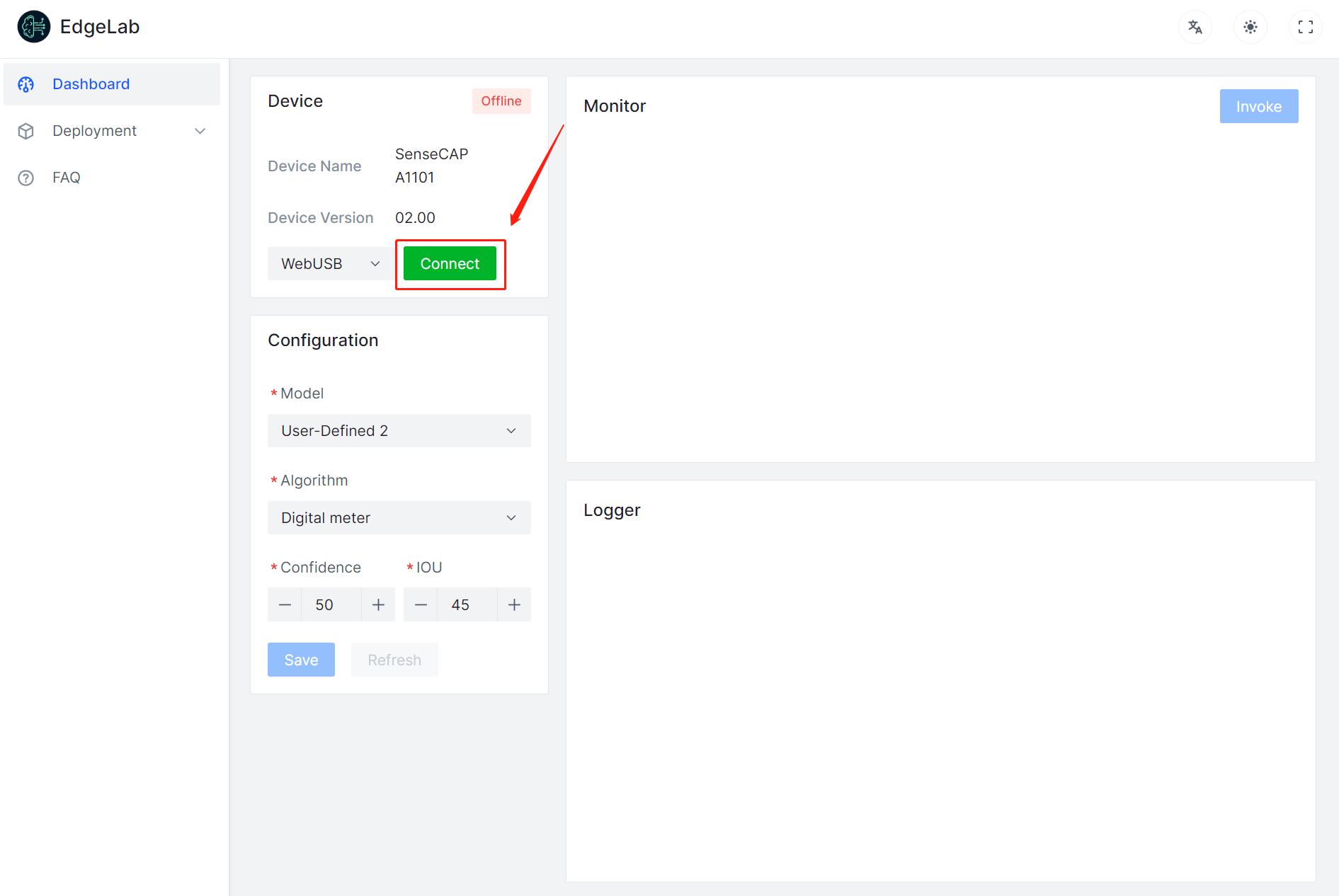Click the EdgeLab brain logo icon
Screen dimensions: 1339x896
[x=33, y=27]
